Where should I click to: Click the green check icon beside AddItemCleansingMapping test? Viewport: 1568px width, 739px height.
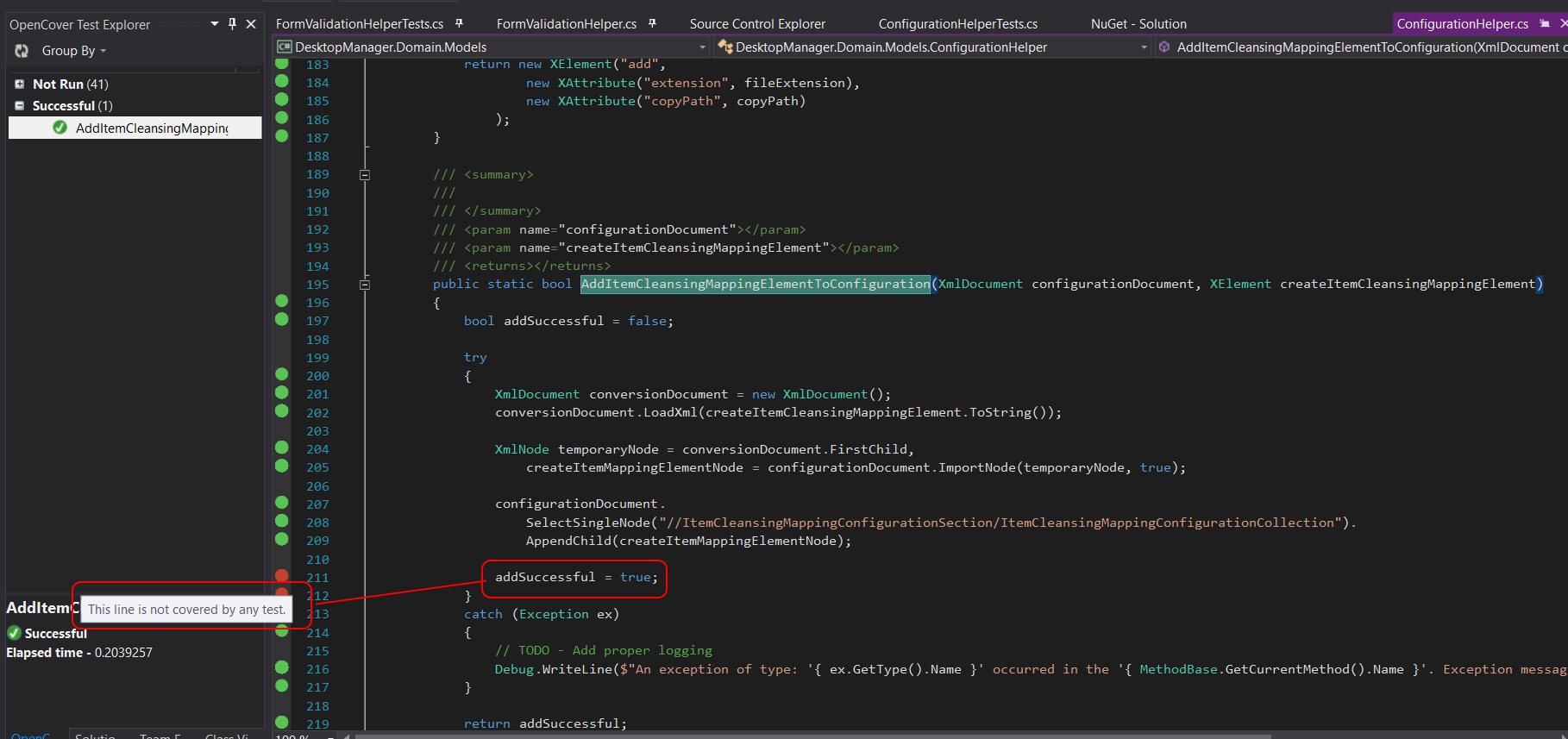tap(60, 128)
